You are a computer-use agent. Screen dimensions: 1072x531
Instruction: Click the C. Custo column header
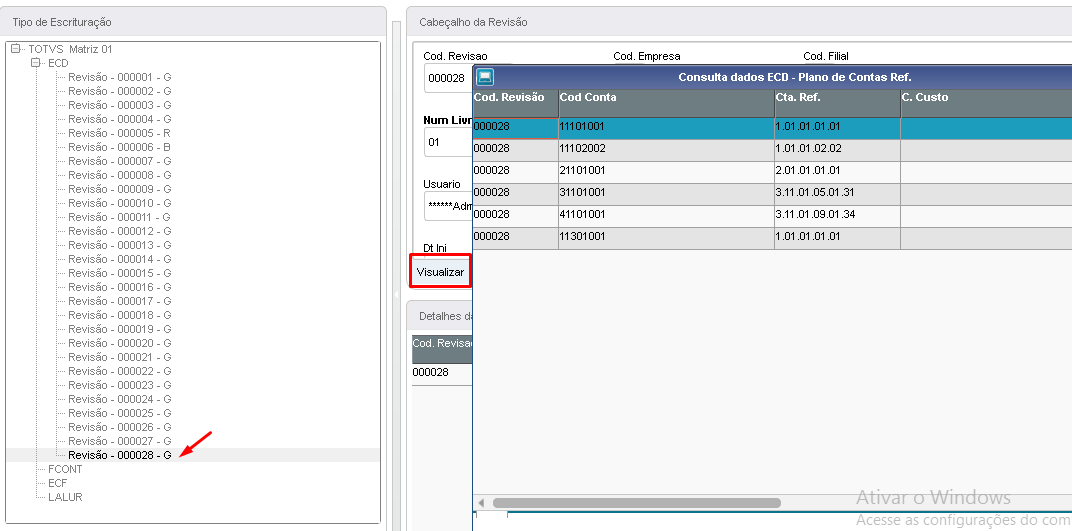point(986,103)
